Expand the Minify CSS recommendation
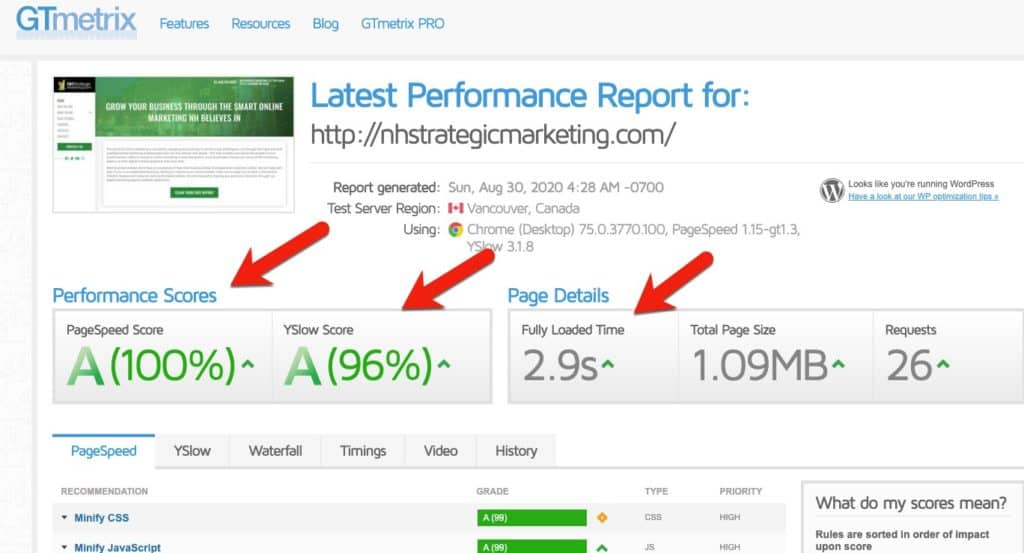The image size is (1024, 553). coord(64,517)
